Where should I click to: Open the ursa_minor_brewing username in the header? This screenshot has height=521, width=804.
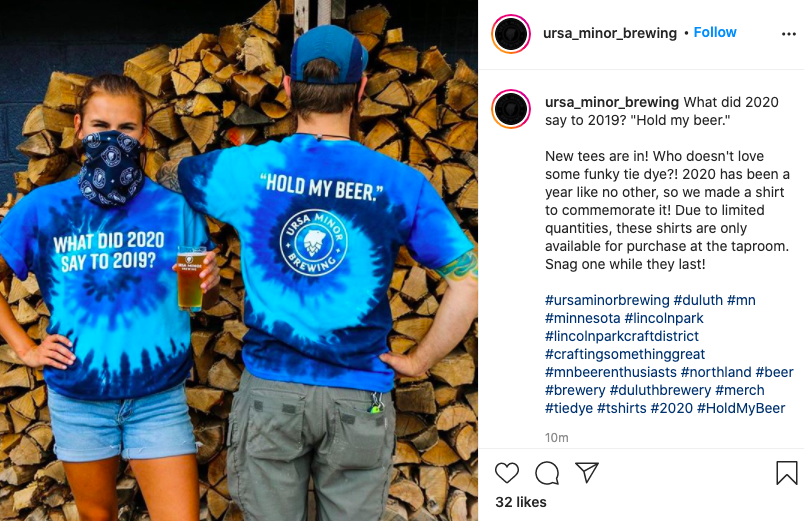tap(610, 33)
